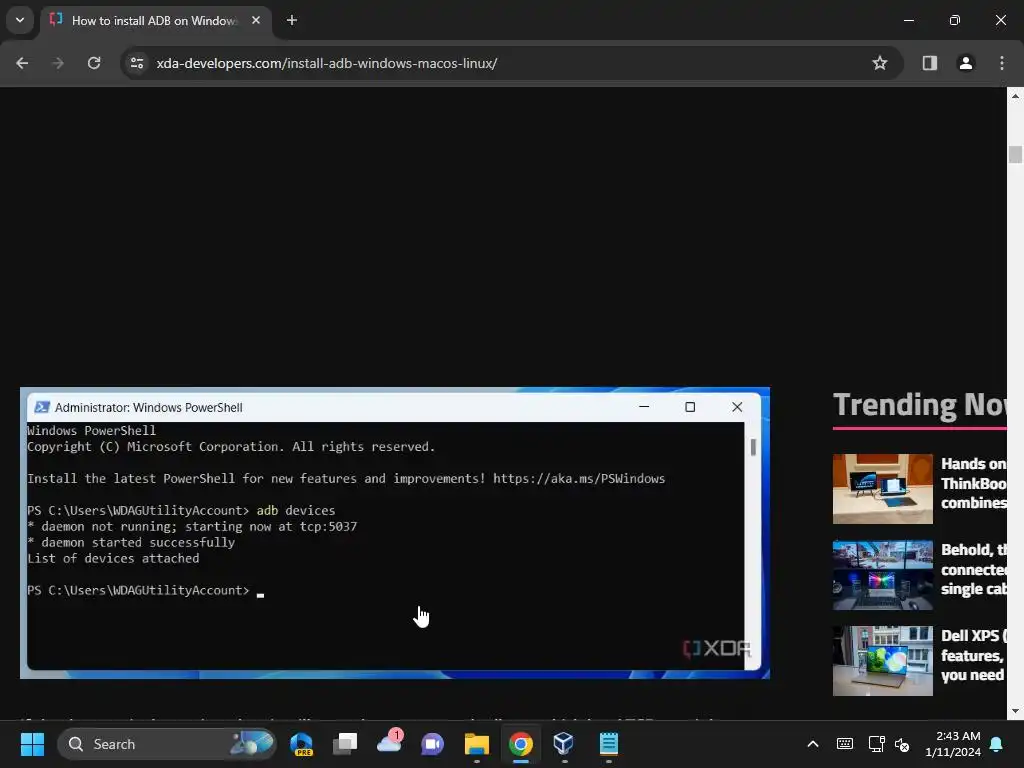Screen dimensions: 1024x768
Task: Open the notifications bell
Action: coord(997,744)
